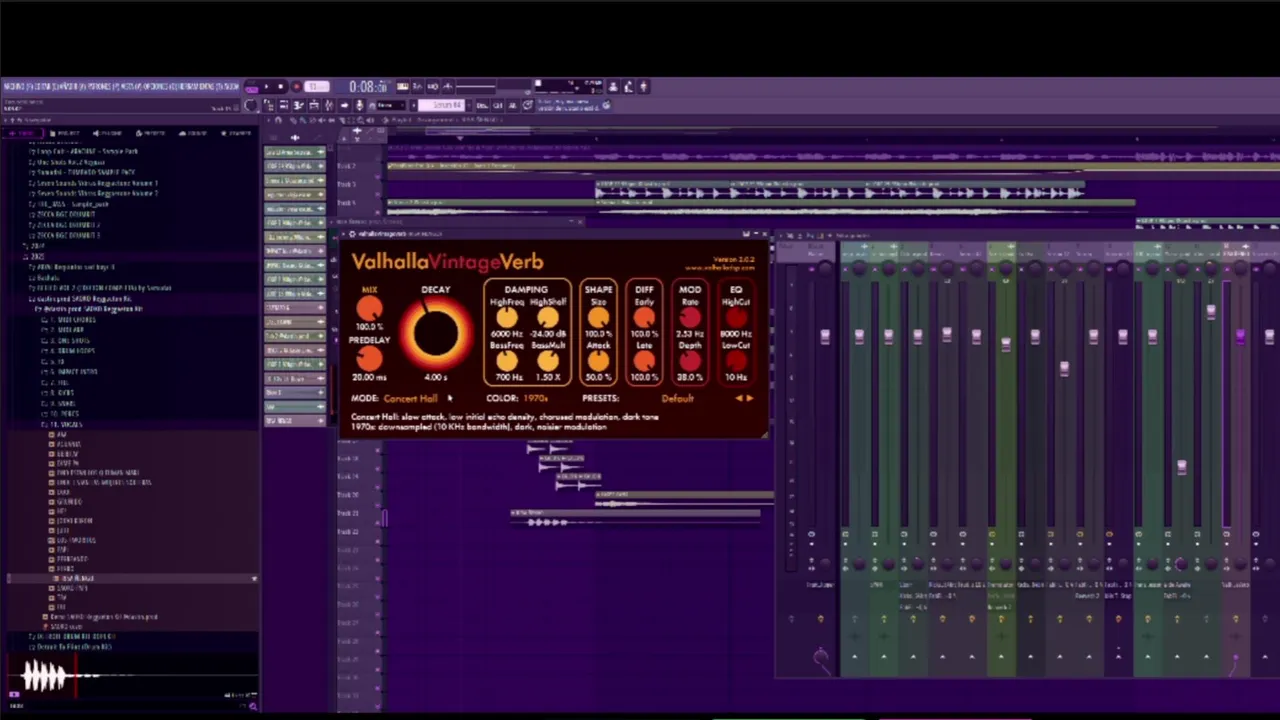Viewport: 1280px width, 720px height.
Task: Select the first 'ZECCA BGC DRUMKIT' folder
Action: click(62, 214)
